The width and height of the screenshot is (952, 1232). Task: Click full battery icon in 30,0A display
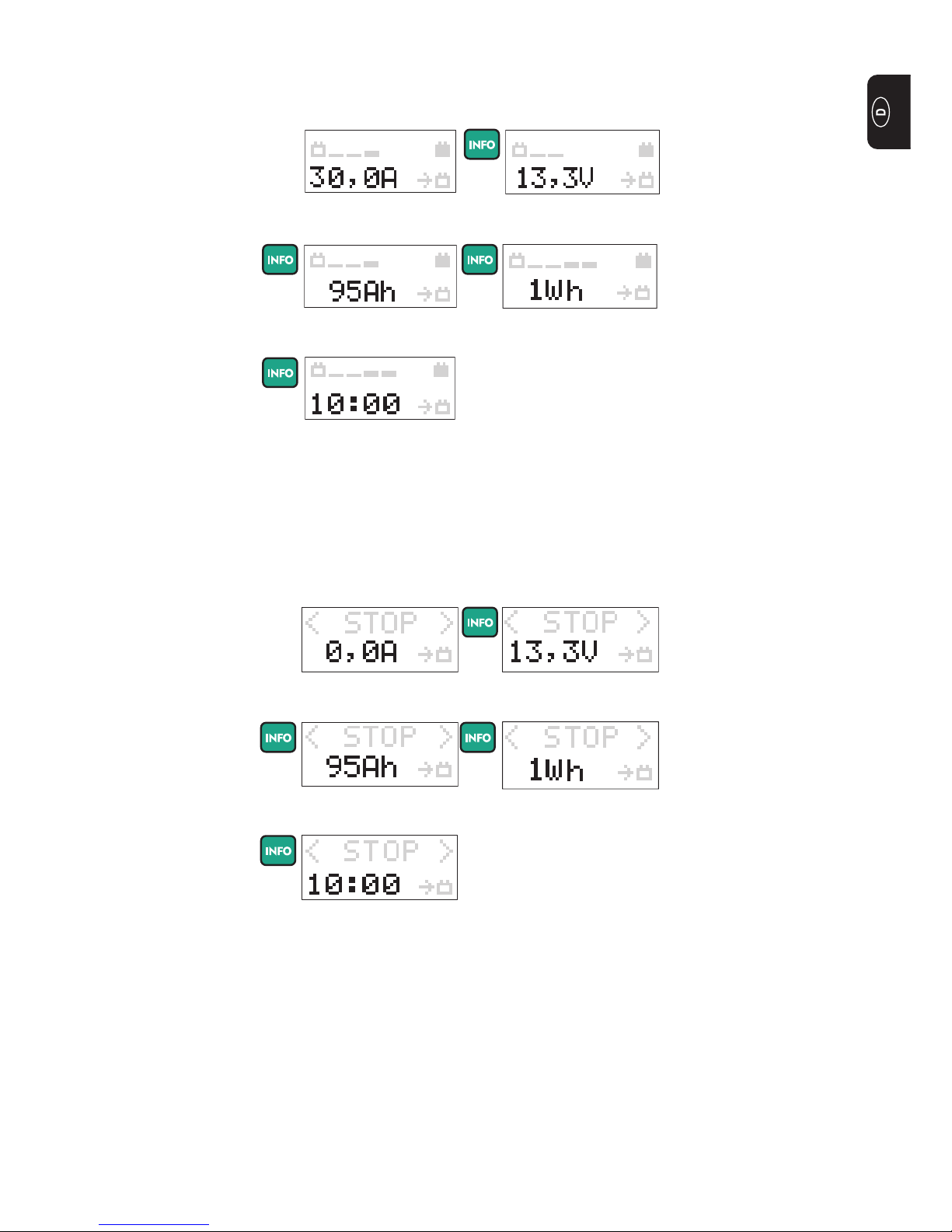pyautogui.click(x=442, y=149)
